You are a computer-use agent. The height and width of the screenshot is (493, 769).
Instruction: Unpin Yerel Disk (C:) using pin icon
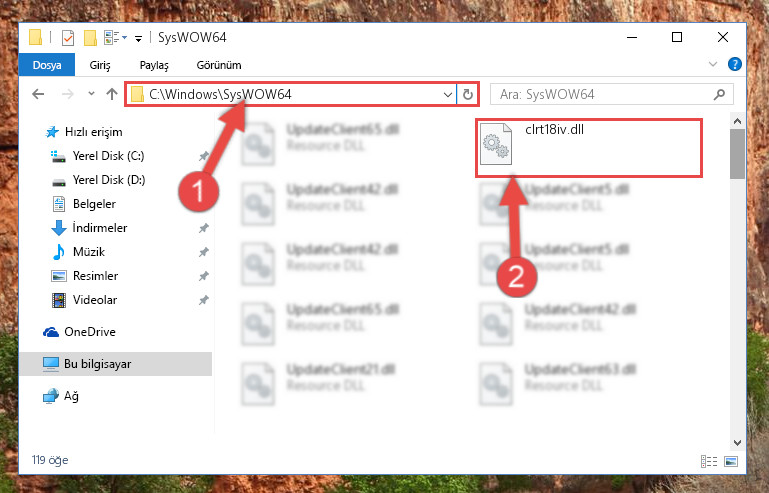[x=203, y=156]
